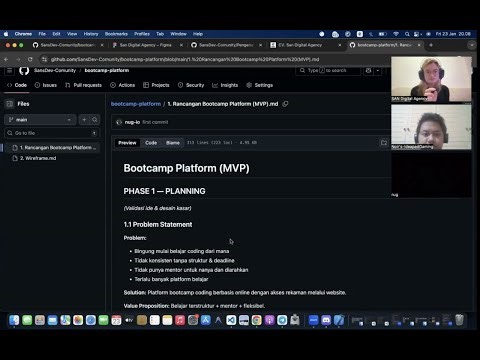This screenshot has height=360, width=480.
Task: Switch to San Digital Agency Figma tab
Action: pyautogui.click(x=145, y=45)
